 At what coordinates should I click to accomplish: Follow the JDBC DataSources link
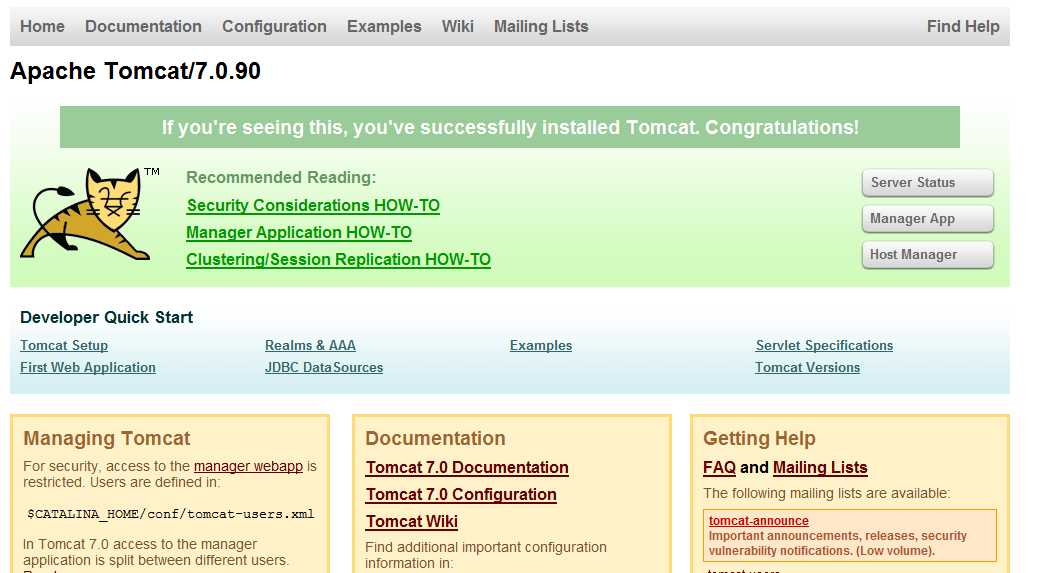coord(324,367)
